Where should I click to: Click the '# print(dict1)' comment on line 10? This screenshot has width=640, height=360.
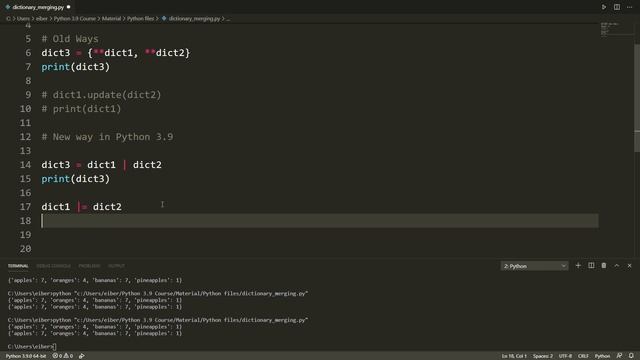pyautogui.click(x=81, y=109)
